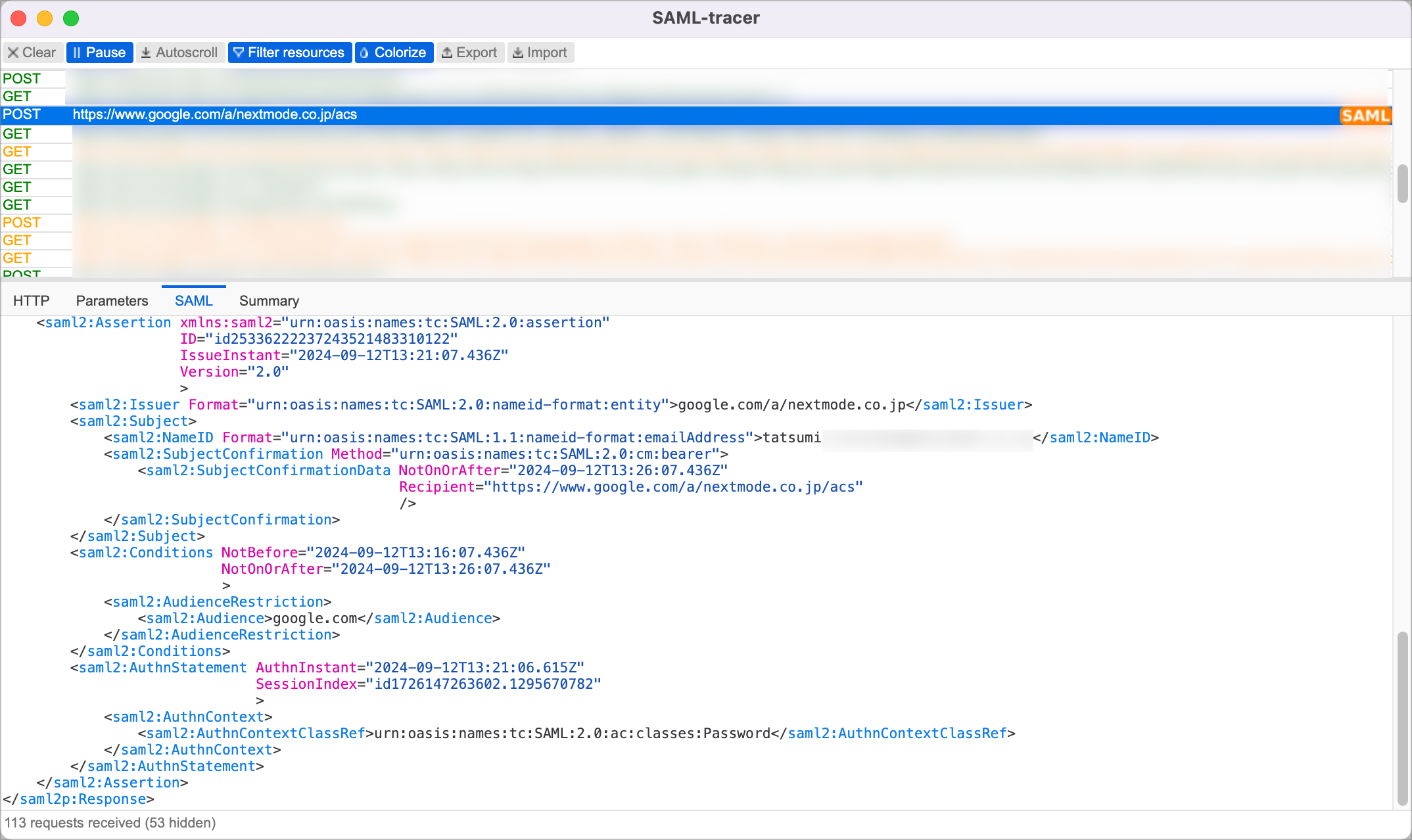Click the Filter resources funnel icon
Screen dimensions: 1412x840
[x=238, y=52]
